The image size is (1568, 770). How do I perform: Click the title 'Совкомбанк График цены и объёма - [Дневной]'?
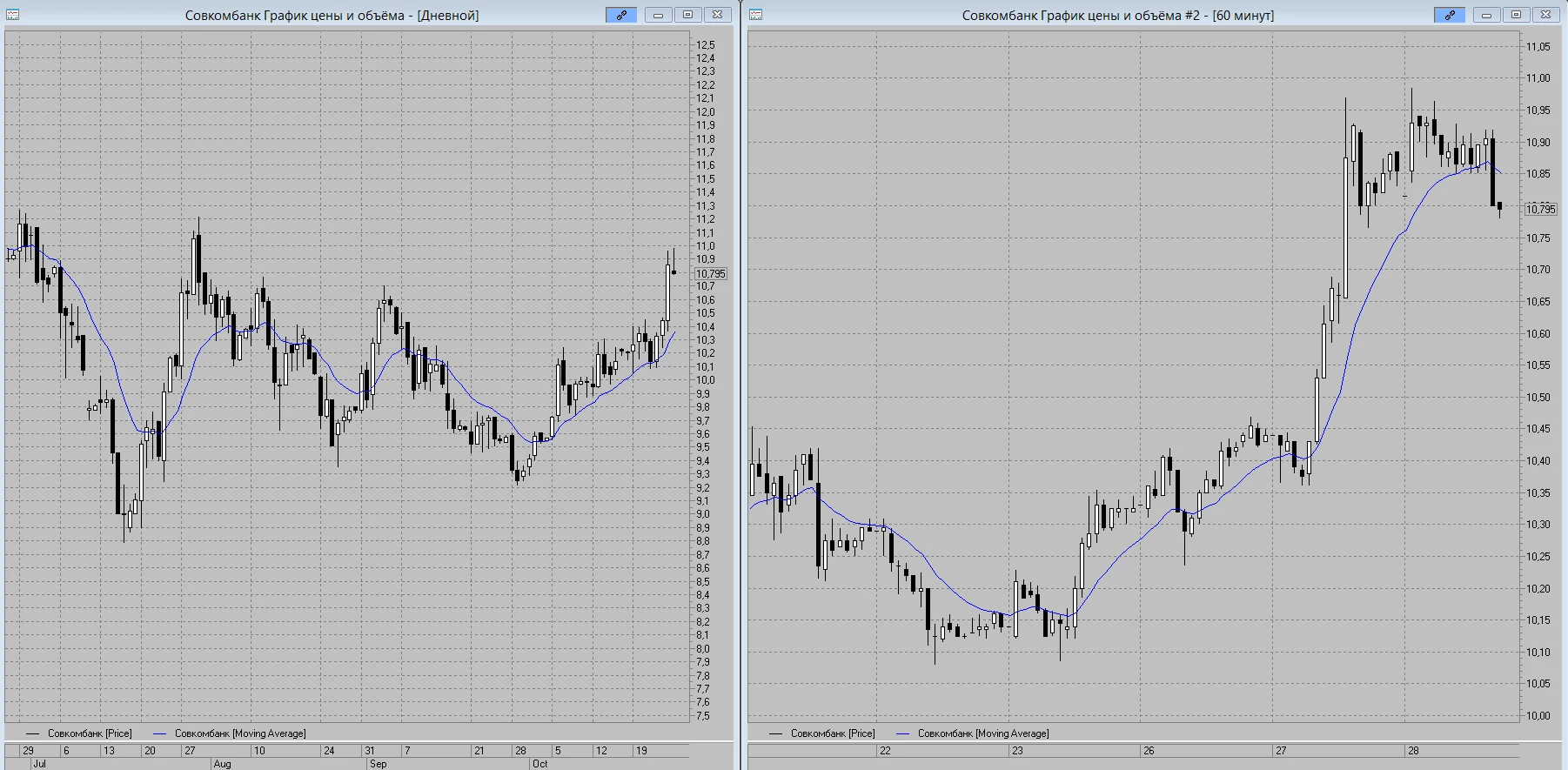(x=332, y=15)
